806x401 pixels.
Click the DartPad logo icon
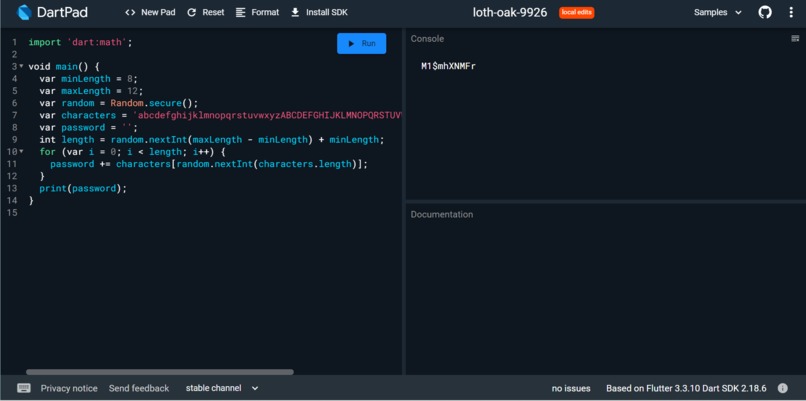pos(24,12)
